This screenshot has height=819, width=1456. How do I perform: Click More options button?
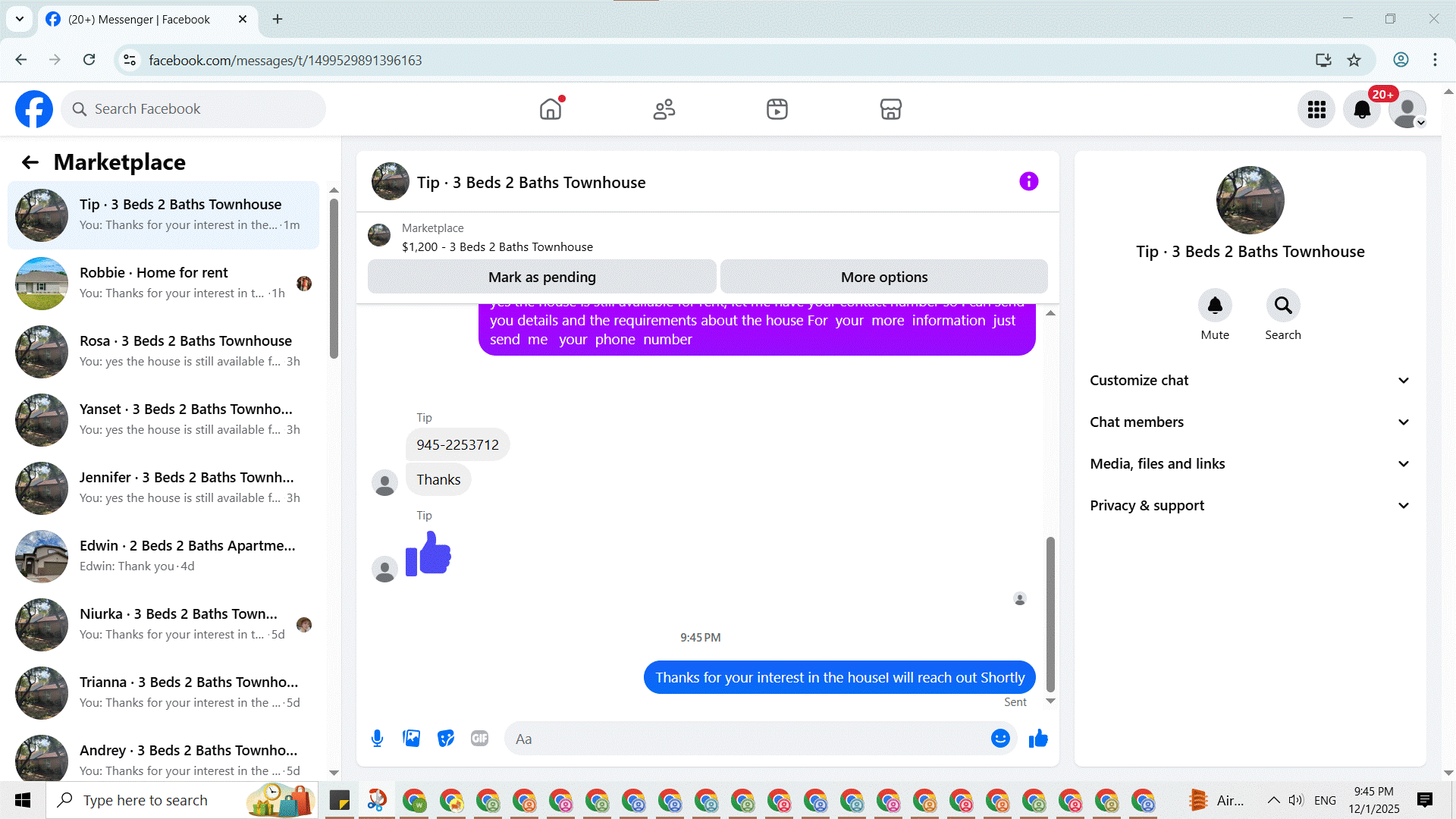[884, 277]
